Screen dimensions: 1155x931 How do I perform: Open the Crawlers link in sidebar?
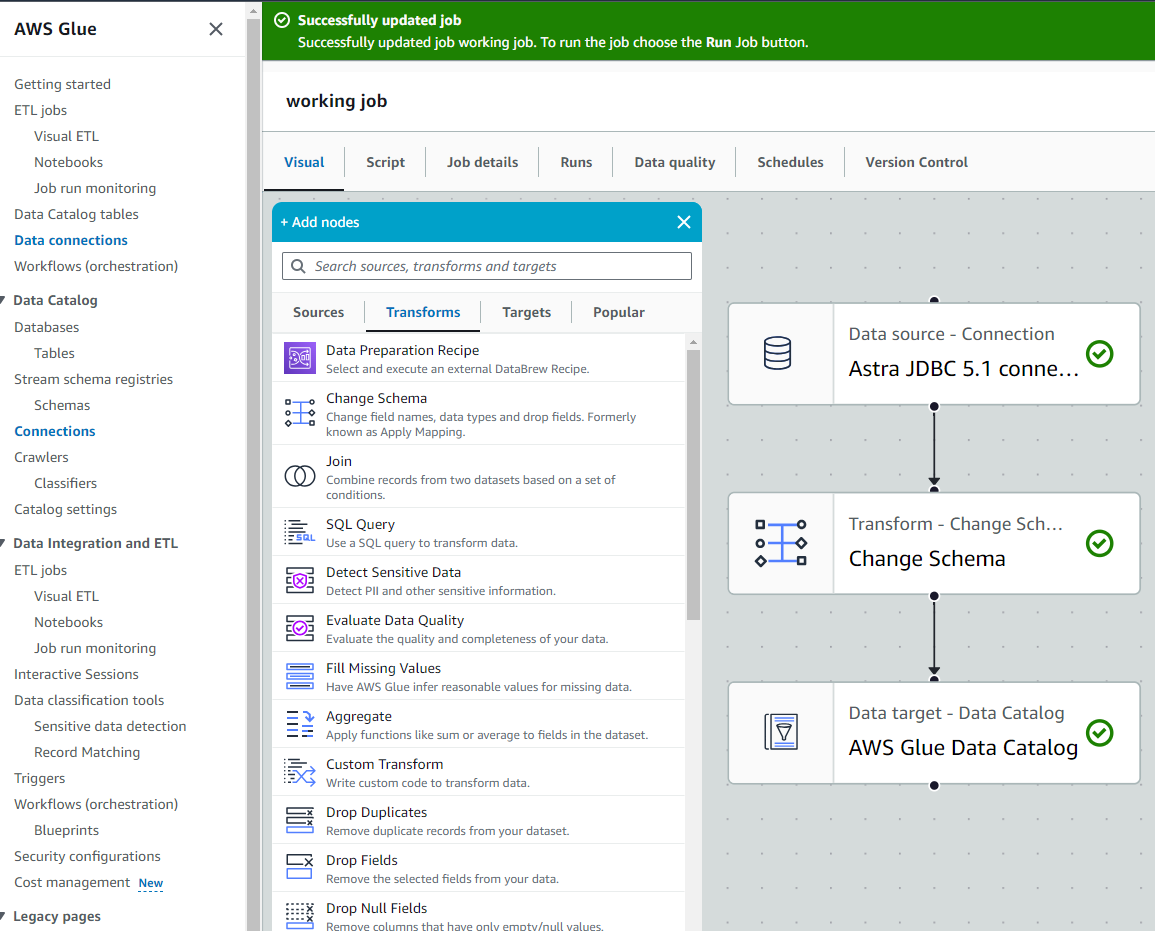41,457
